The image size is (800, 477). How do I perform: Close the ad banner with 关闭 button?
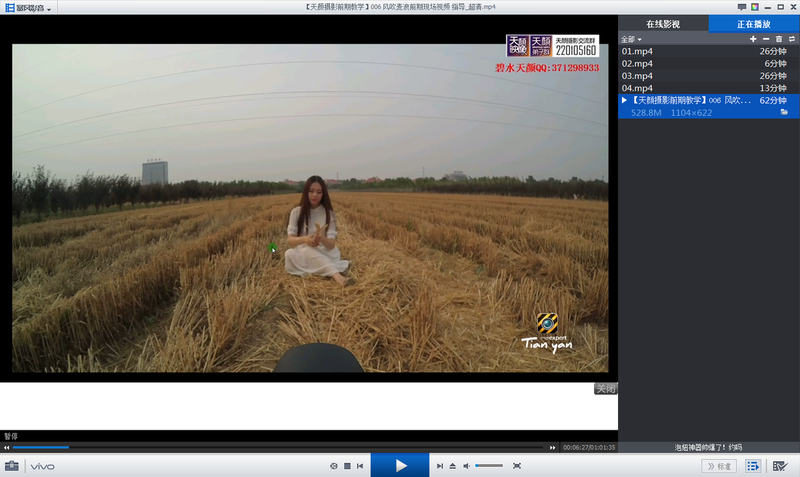coord(606,389)
